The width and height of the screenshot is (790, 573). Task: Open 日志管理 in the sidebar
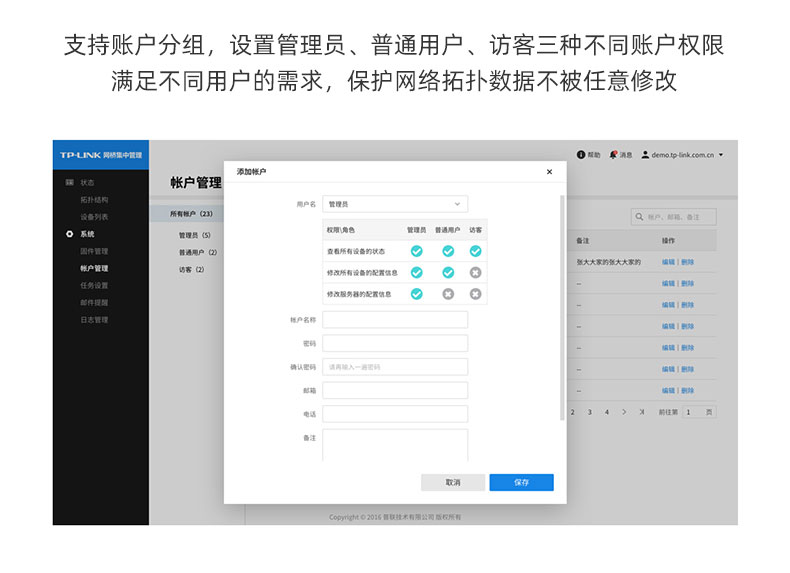pos(94,320)
